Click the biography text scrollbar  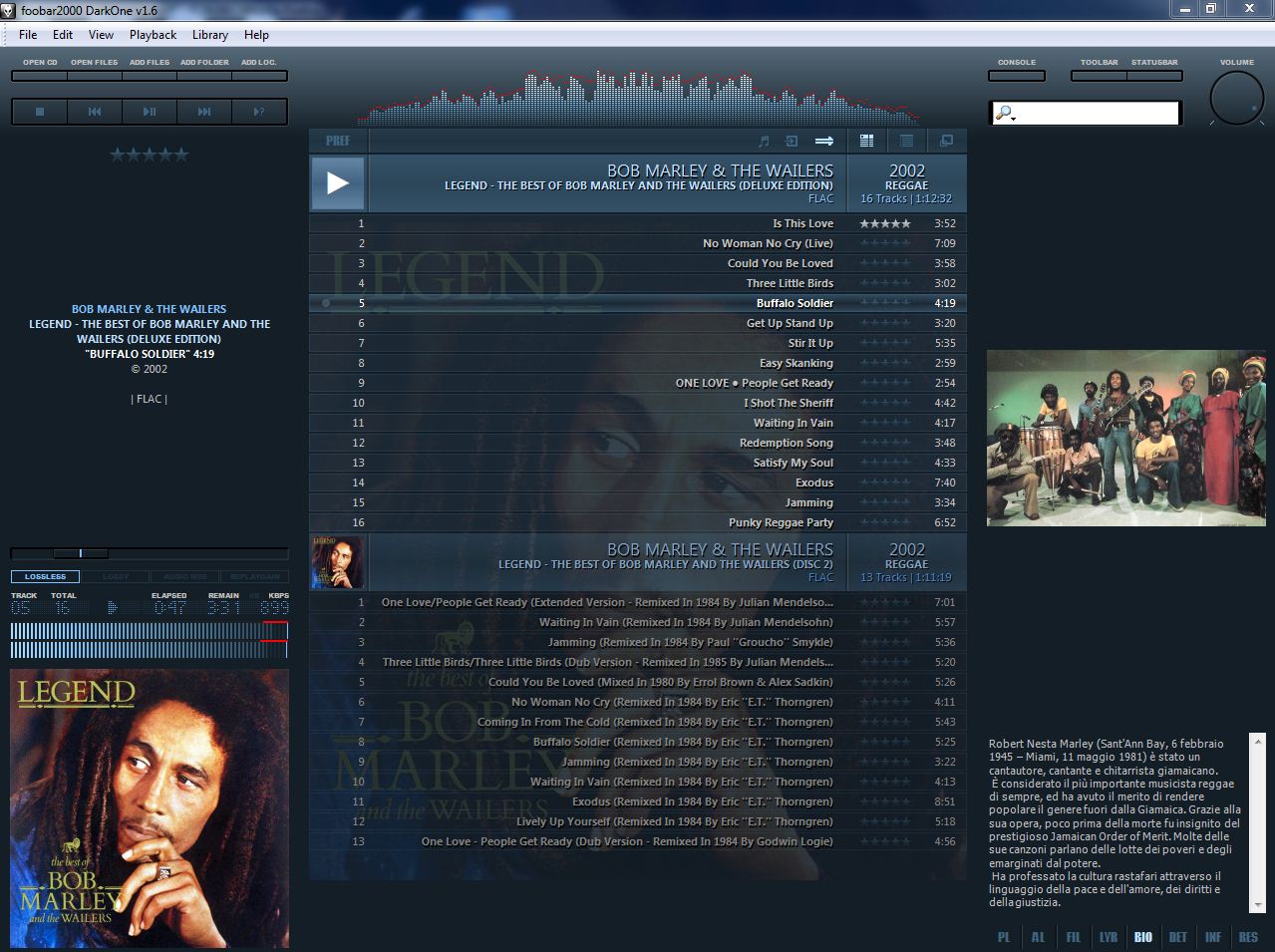click(x=1257, y=822)
